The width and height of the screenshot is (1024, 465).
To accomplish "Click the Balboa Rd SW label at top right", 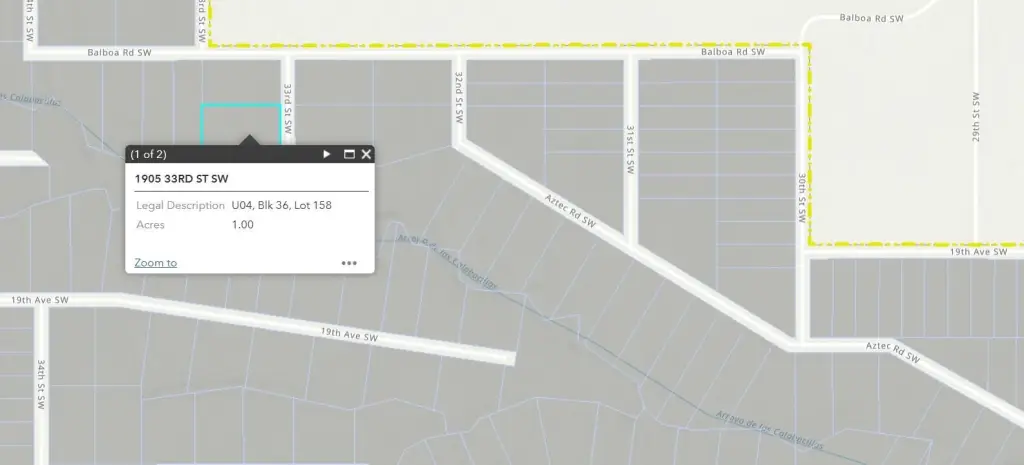I will tap(873, 18).
